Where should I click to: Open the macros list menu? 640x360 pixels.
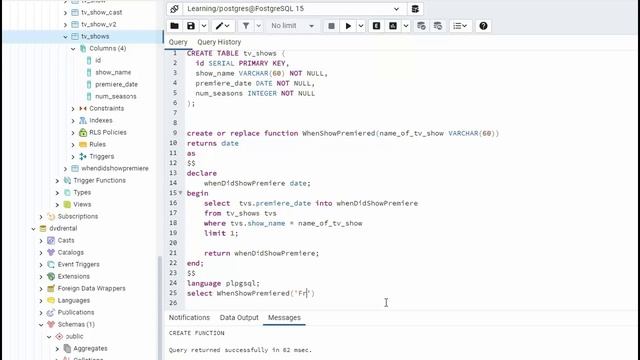pos(460,26)
